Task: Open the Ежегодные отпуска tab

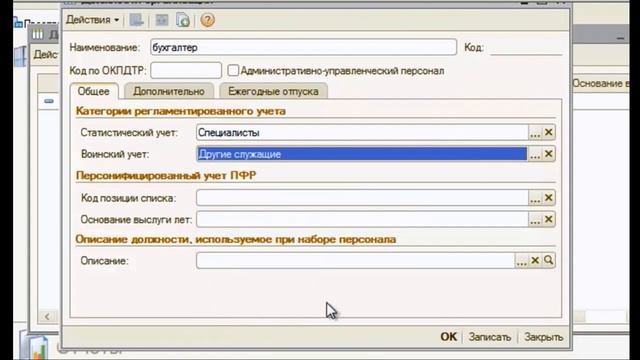Action: [273, 91]
